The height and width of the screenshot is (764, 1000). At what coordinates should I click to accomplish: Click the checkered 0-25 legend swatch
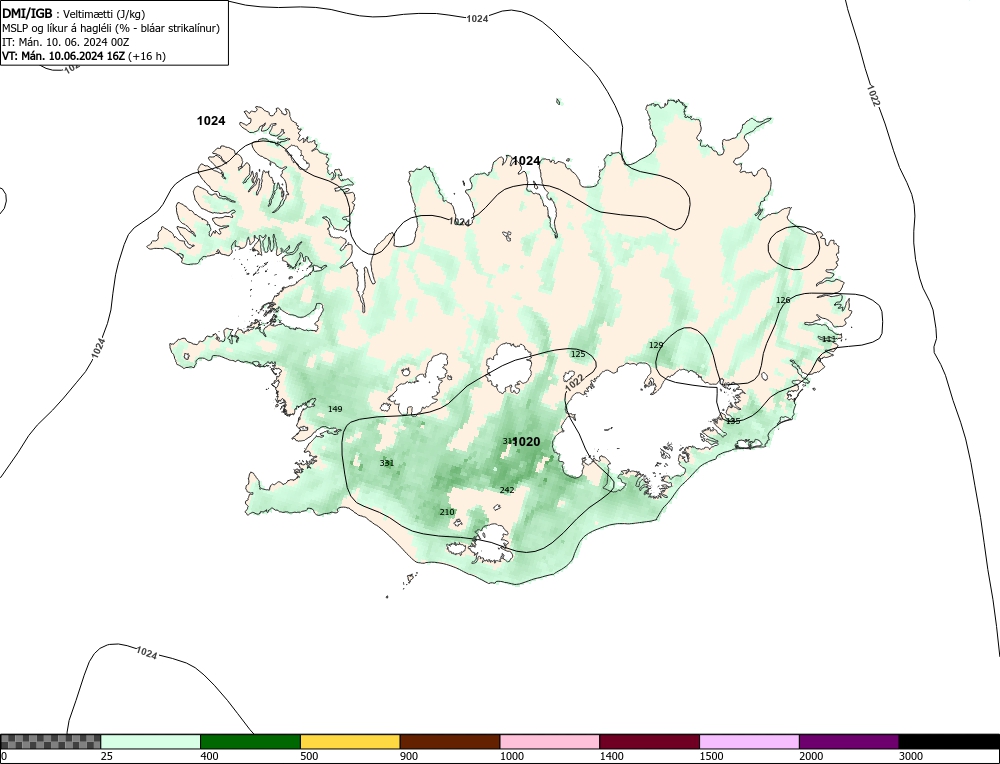[50, 742]
